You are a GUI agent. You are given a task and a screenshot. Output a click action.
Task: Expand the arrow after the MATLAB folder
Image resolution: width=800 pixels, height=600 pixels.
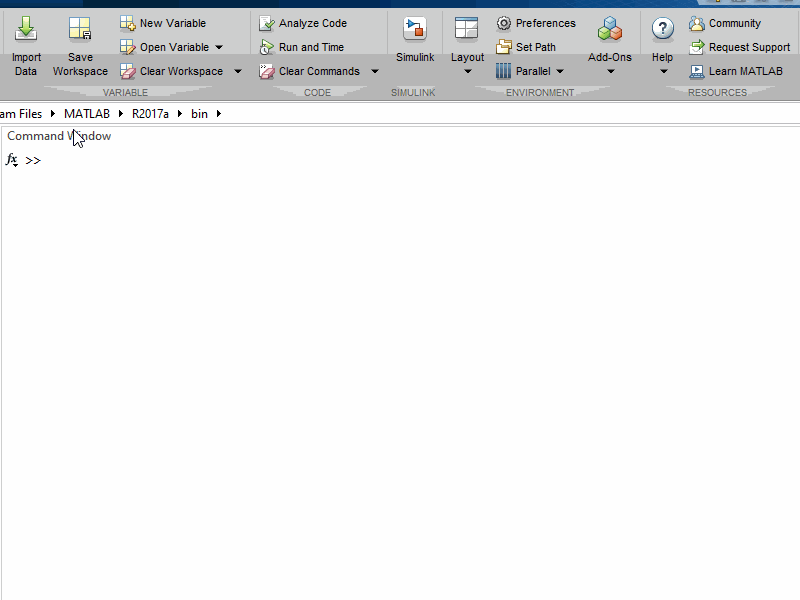coord(121,114)
